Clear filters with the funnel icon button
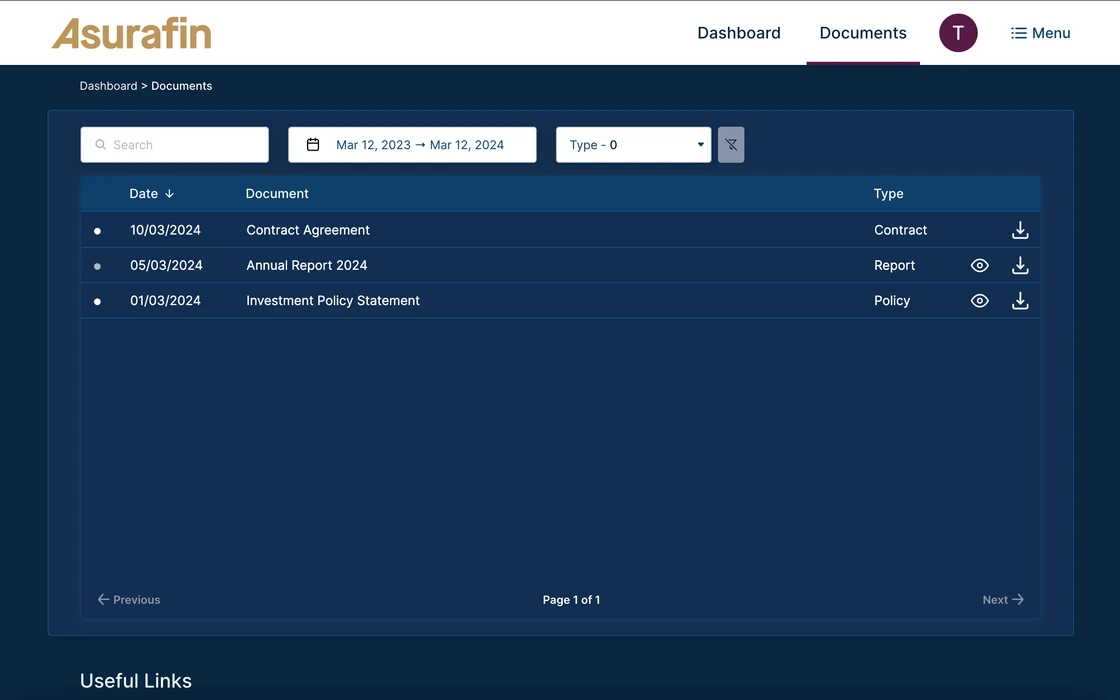Screen dimensions: 1120x700 pos(731,145)
